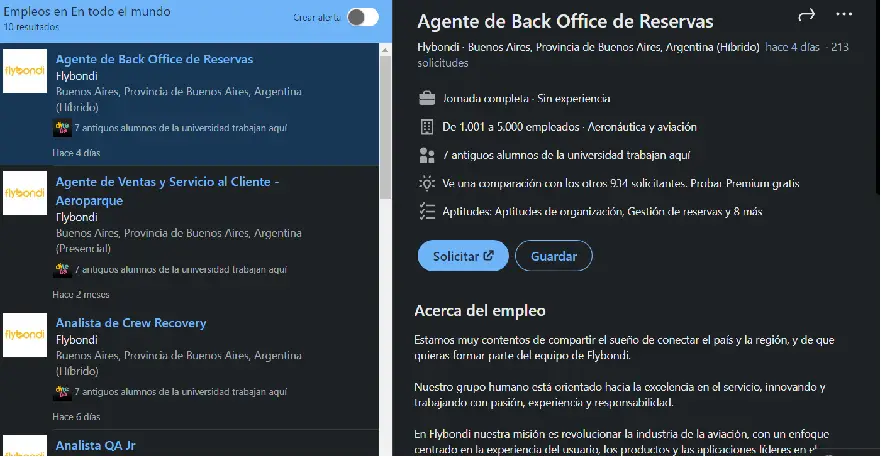881x457 pixels.
Task: Open the three-dot more options menu
Action: tap(844, 15)
